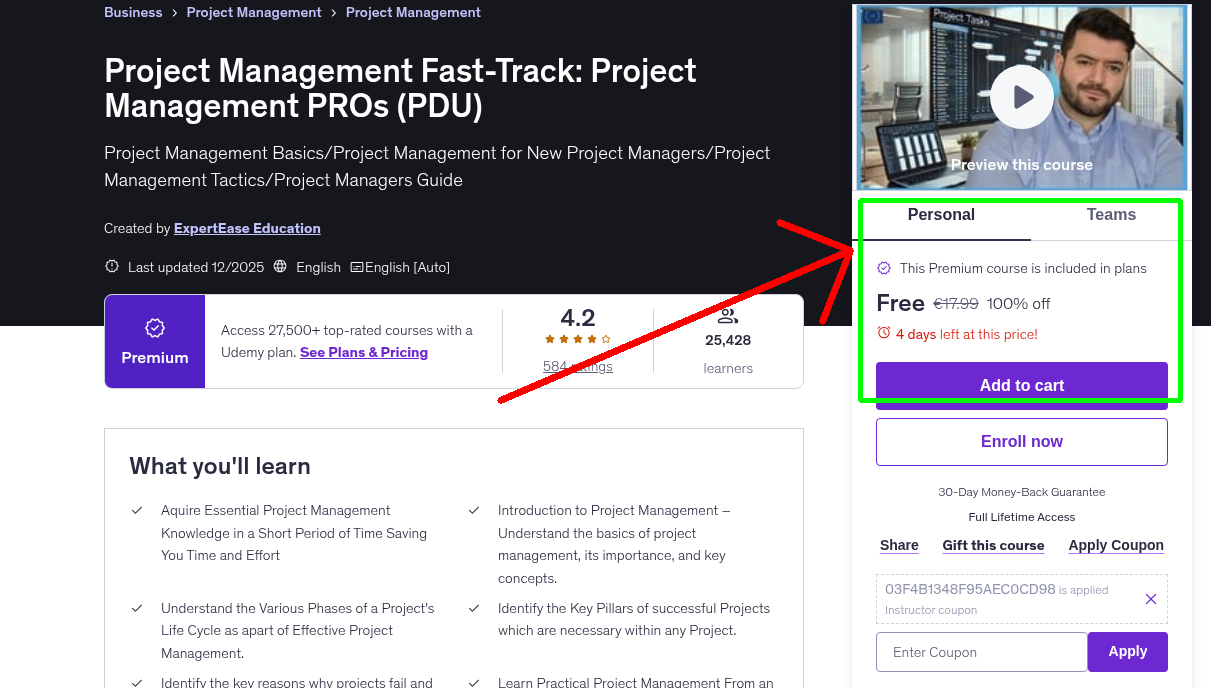This screenshot has width=1211, height=688.
Task: Click the checkmark icon near 'Premium course is included'
Action: tap(884, 268)
